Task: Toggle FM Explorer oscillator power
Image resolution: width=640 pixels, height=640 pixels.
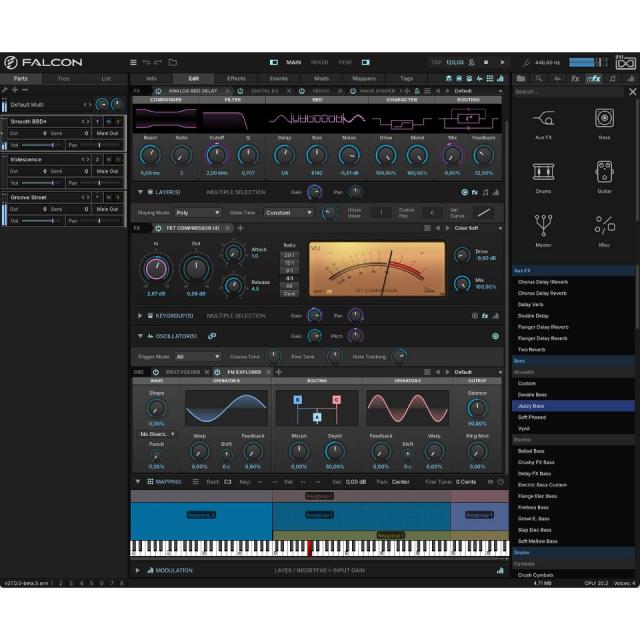Action: point(218,372)
